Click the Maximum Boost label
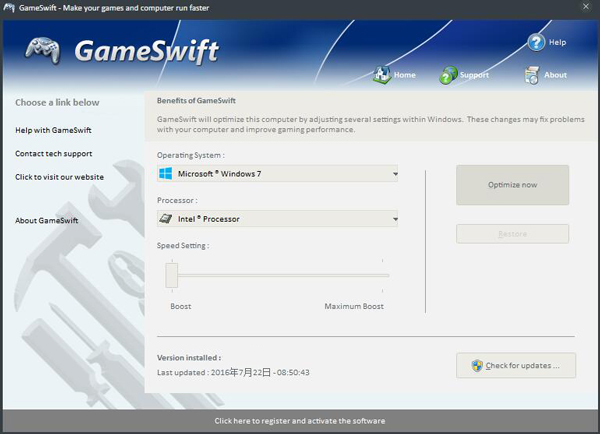 [354, 306]
